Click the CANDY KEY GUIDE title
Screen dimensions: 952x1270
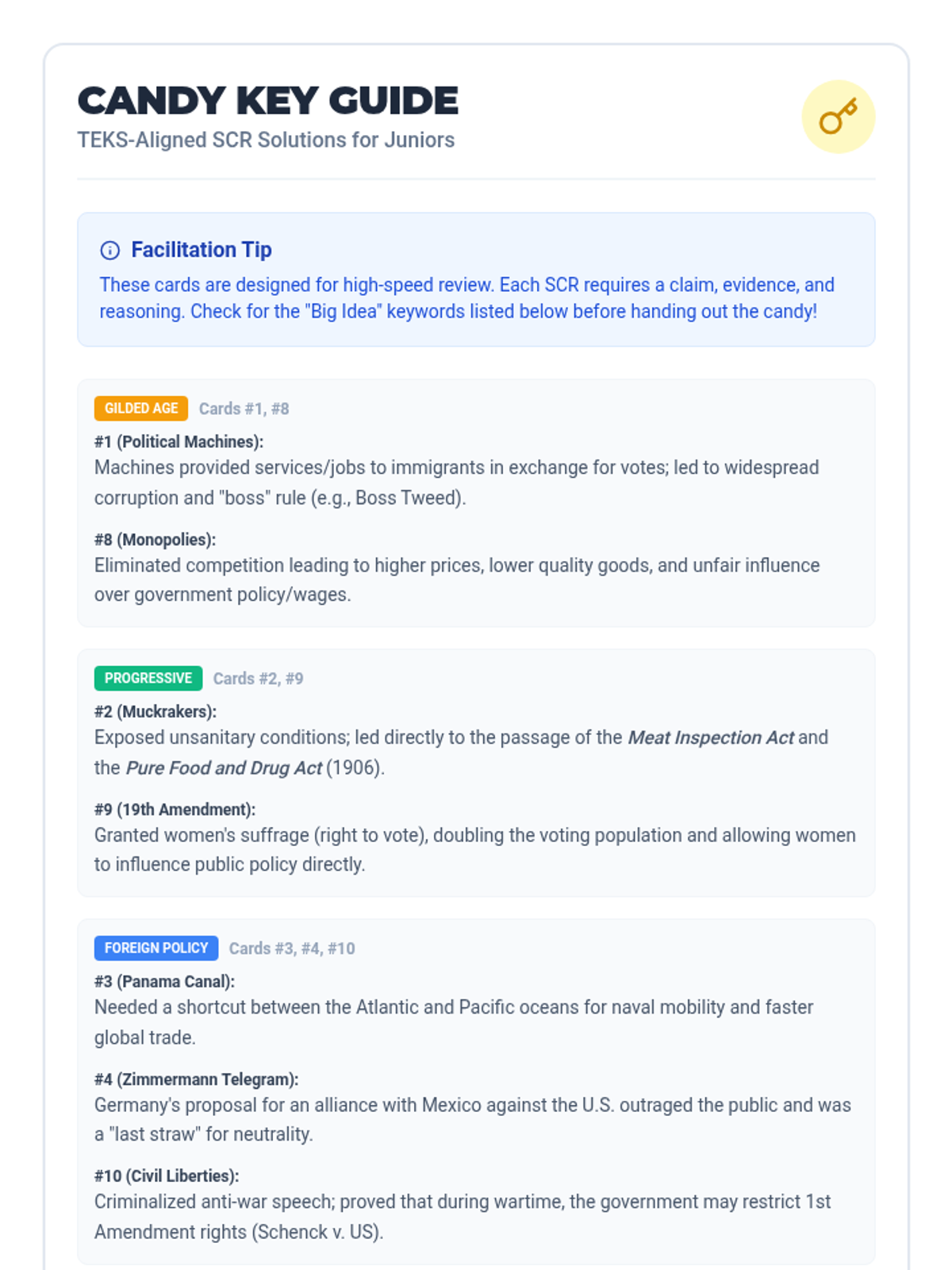tap(268, 101)
